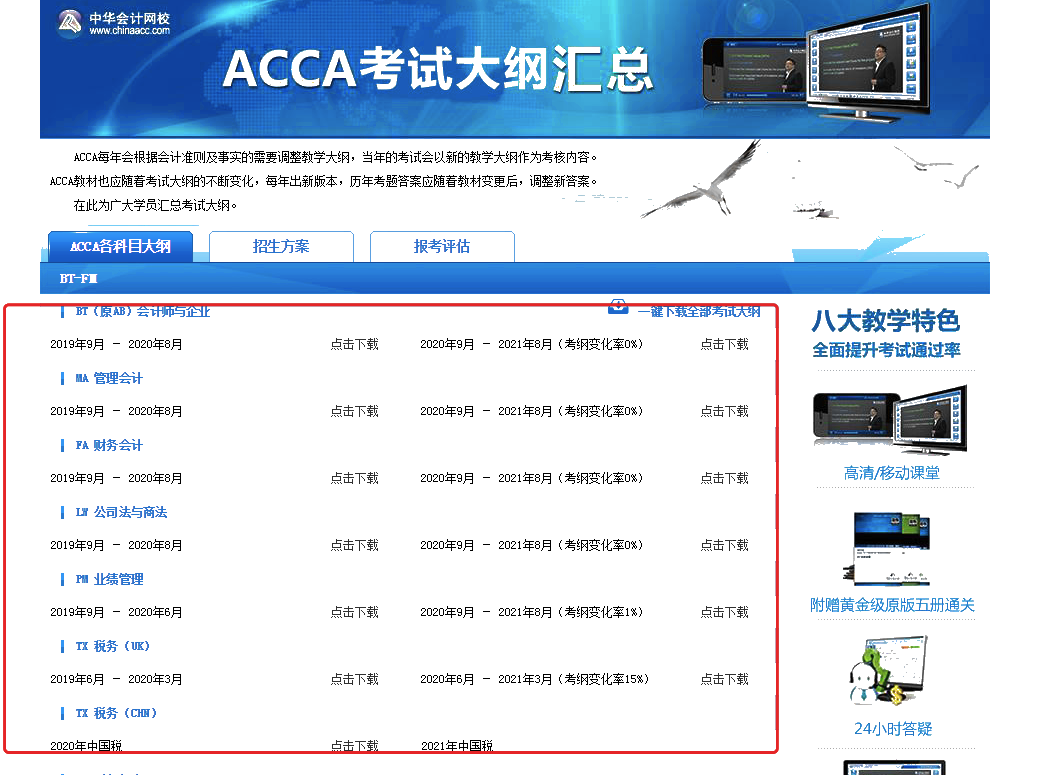Click the download icon beside 一键下载全部考试大纲

click(618, 307)
